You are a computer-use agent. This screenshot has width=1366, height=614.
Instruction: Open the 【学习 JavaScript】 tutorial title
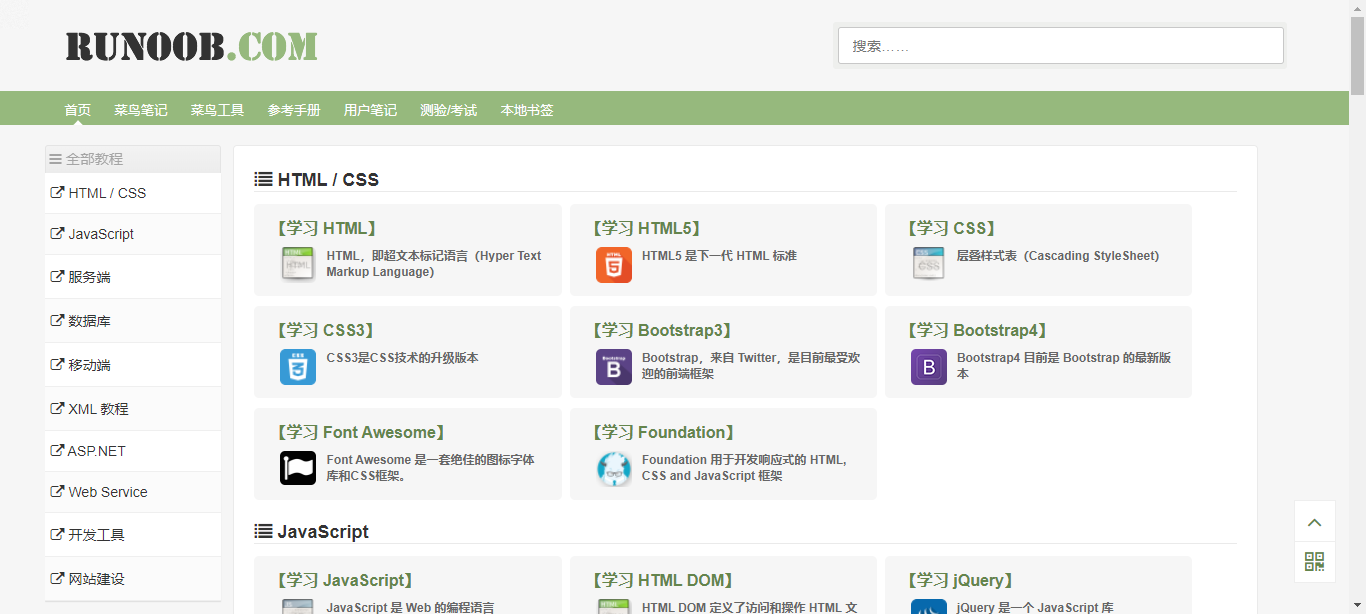[x=345, y=580]
